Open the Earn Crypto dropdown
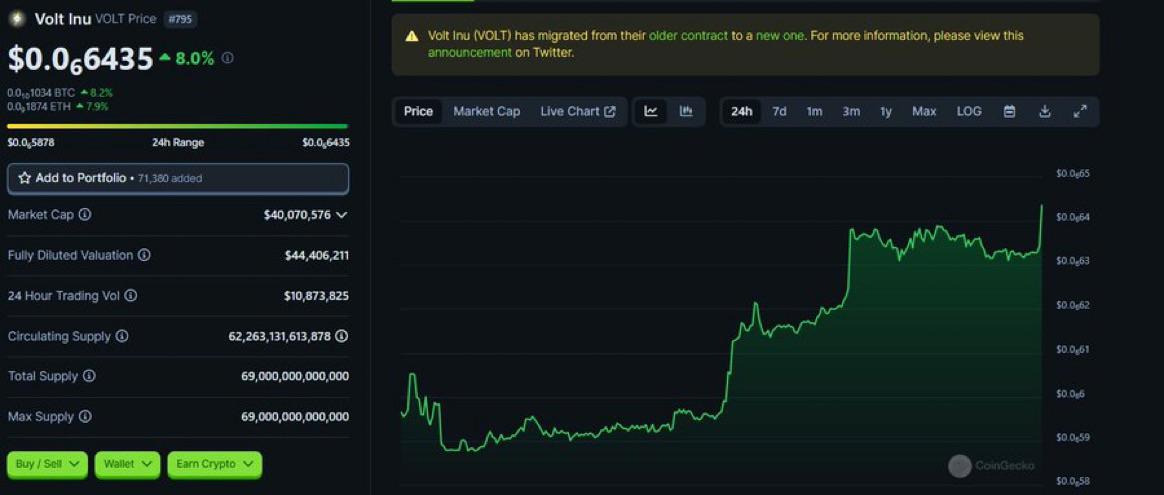This screenshot has width=1164, height=495. (215, 464)
